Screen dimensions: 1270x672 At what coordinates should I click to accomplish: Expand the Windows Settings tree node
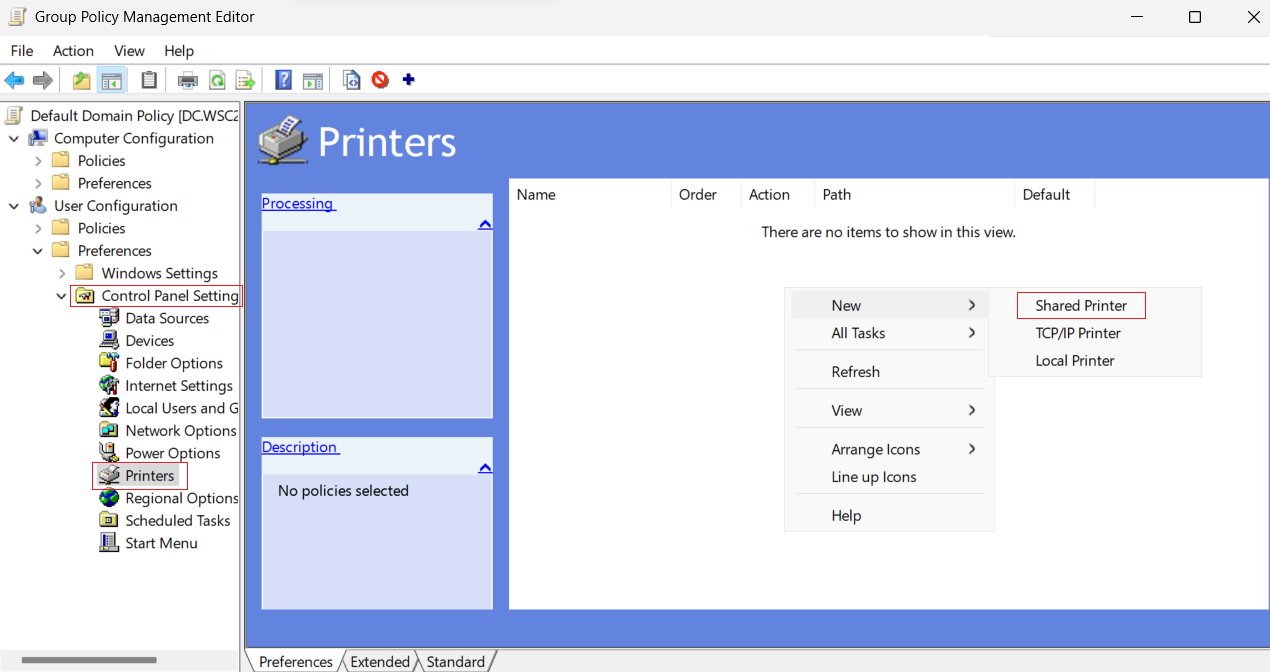[62, 273]
